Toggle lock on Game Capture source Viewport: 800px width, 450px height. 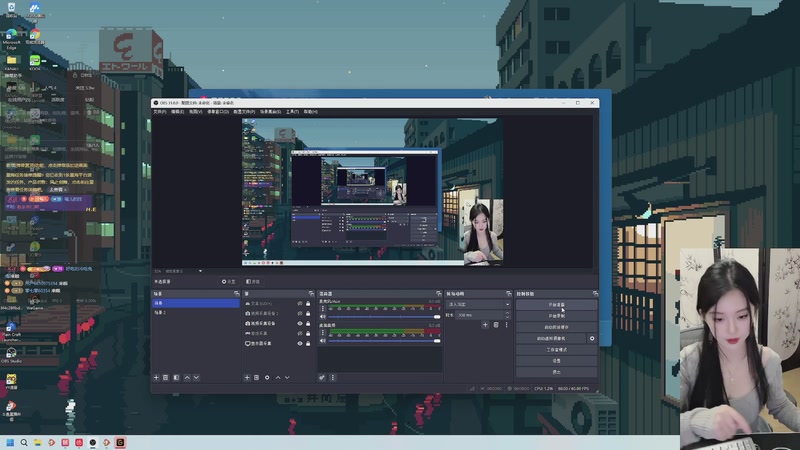(x=308, y=333)
